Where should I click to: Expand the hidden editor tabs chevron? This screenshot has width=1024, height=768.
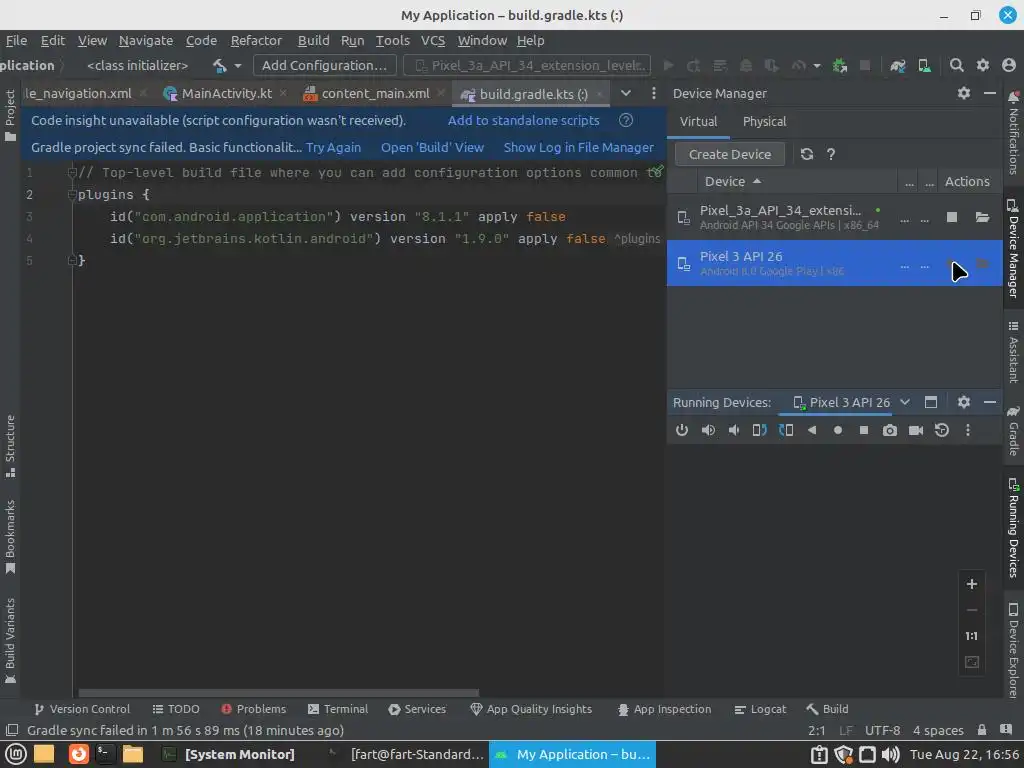click(x=626, y=93)
